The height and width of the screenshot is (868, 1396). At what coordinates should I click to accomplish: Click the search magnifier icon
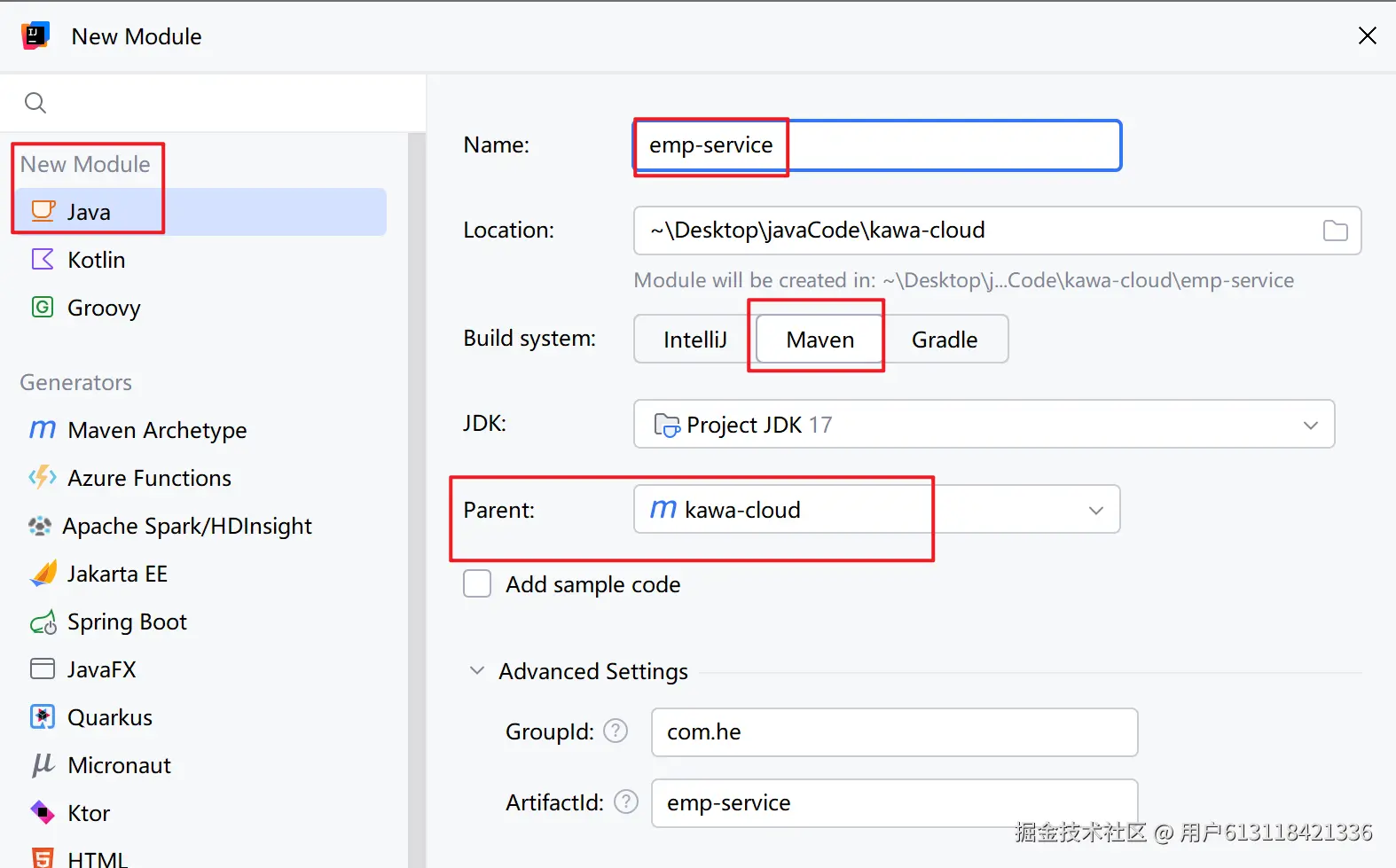35,103
